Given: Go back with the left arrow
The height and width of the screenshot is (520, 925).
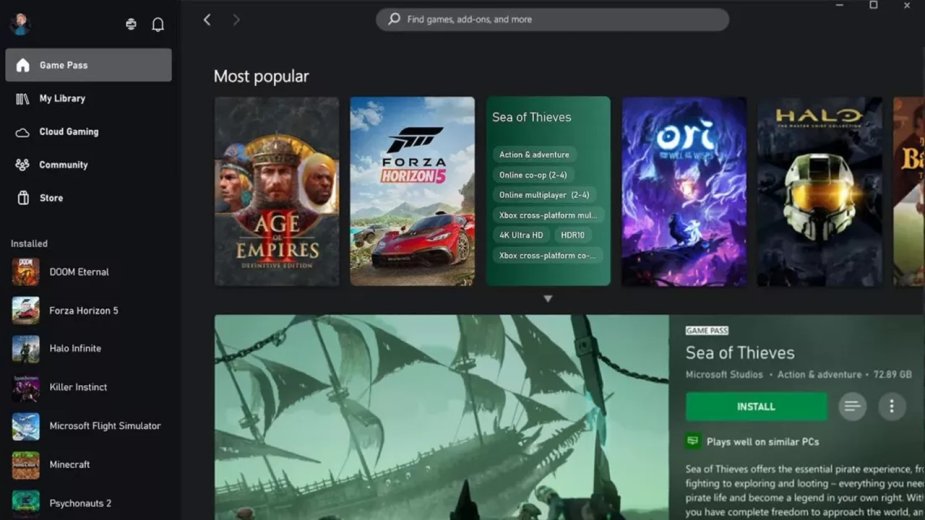Looking at the screenshot, I should pos(207,19).
